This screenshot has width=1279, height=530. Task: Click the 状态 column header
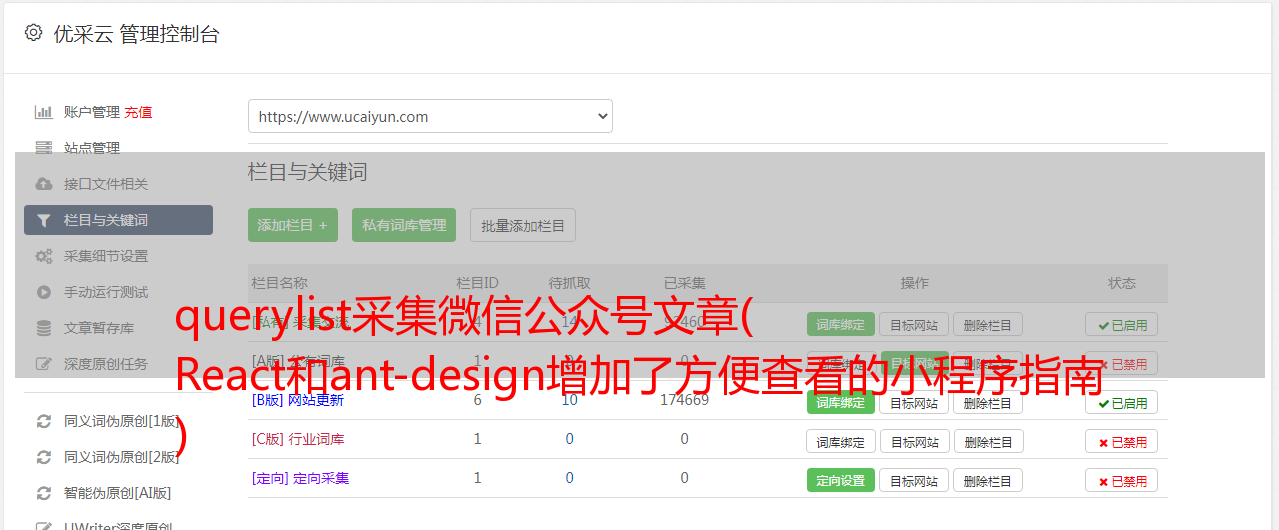point(1121,283)
